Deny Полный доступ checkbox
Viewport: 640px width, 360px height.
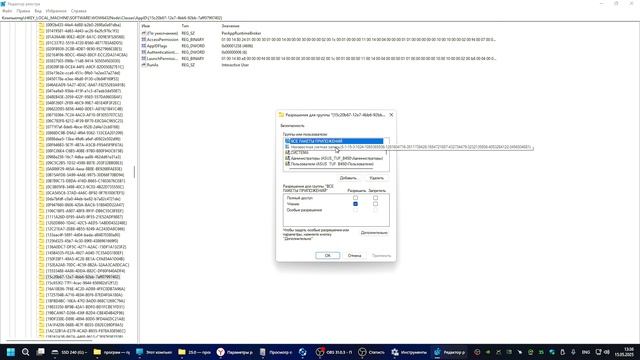point(375,198)
